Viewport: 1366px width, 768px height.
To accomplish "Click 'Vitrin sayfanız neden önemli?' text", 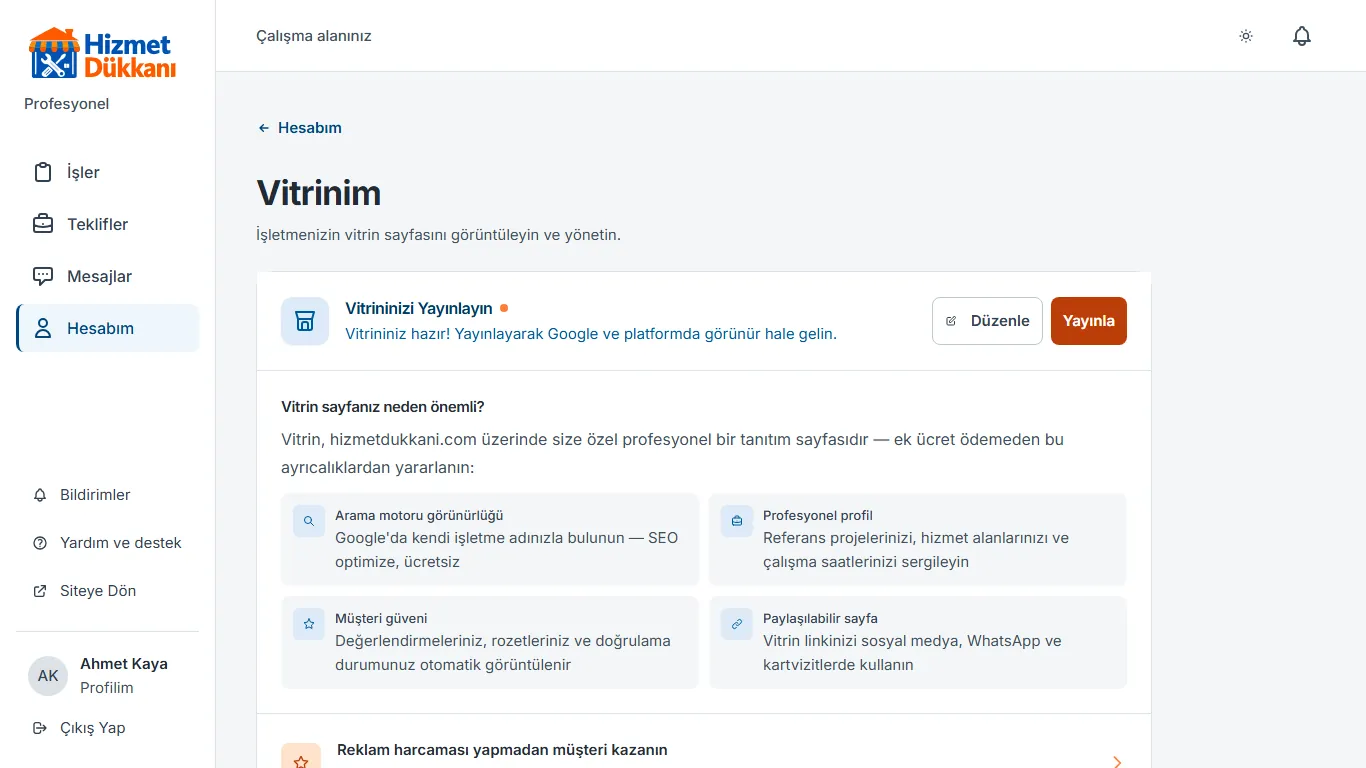I will point(383,407).
